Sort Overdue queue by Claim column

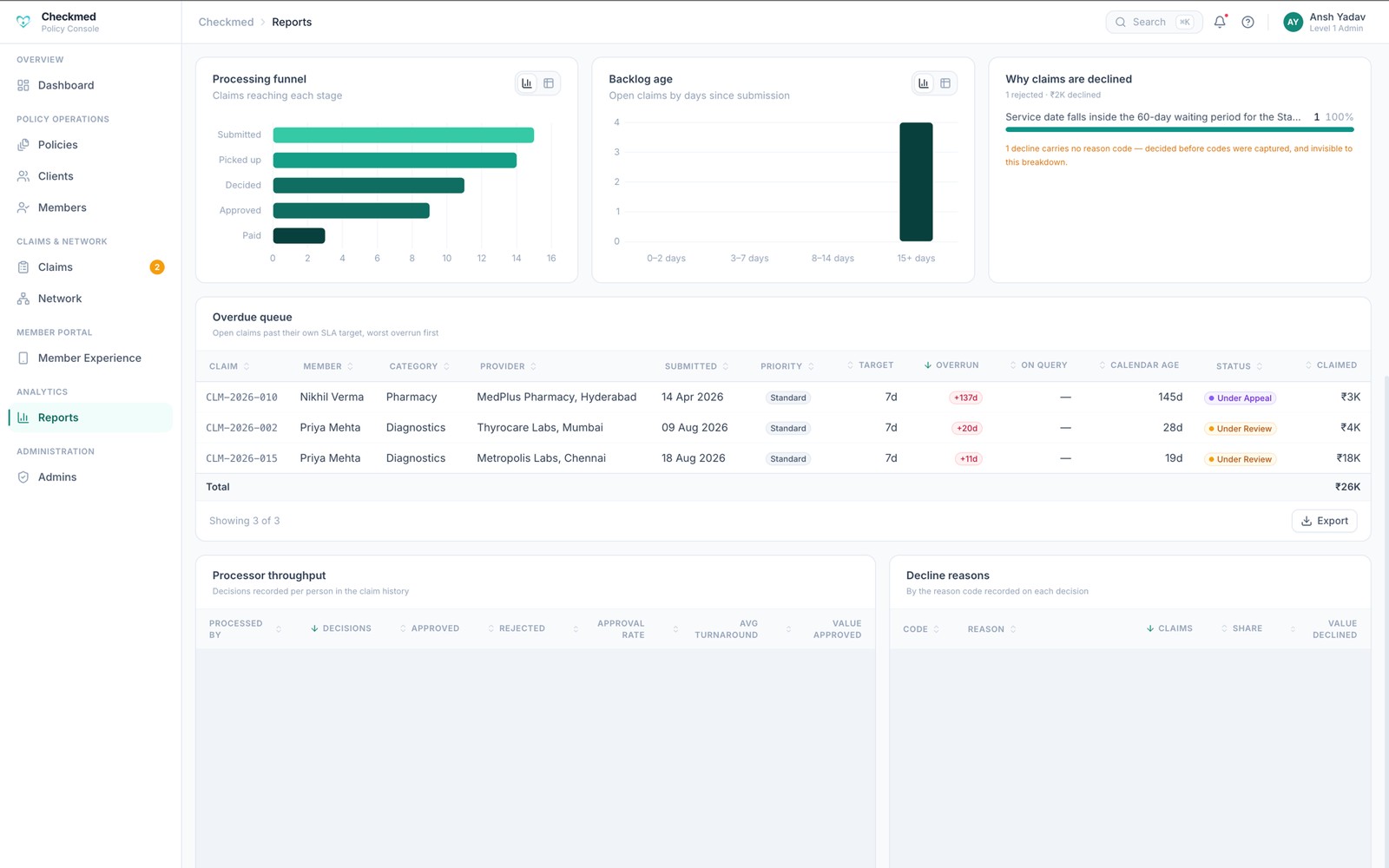tap(229, 366)
